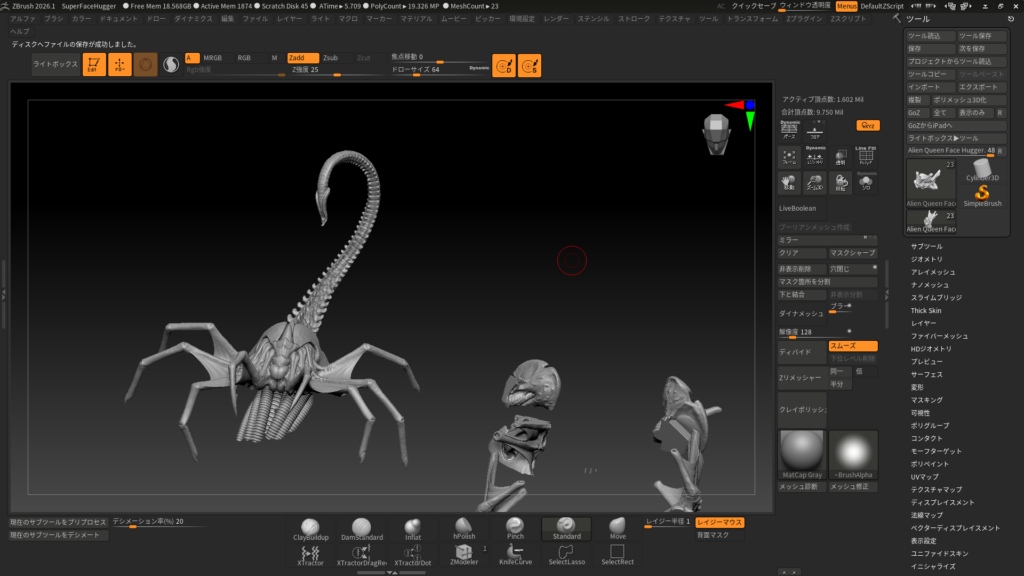
Task: Select the ClayBuildup brush
Action: click(x=310, y=529)
